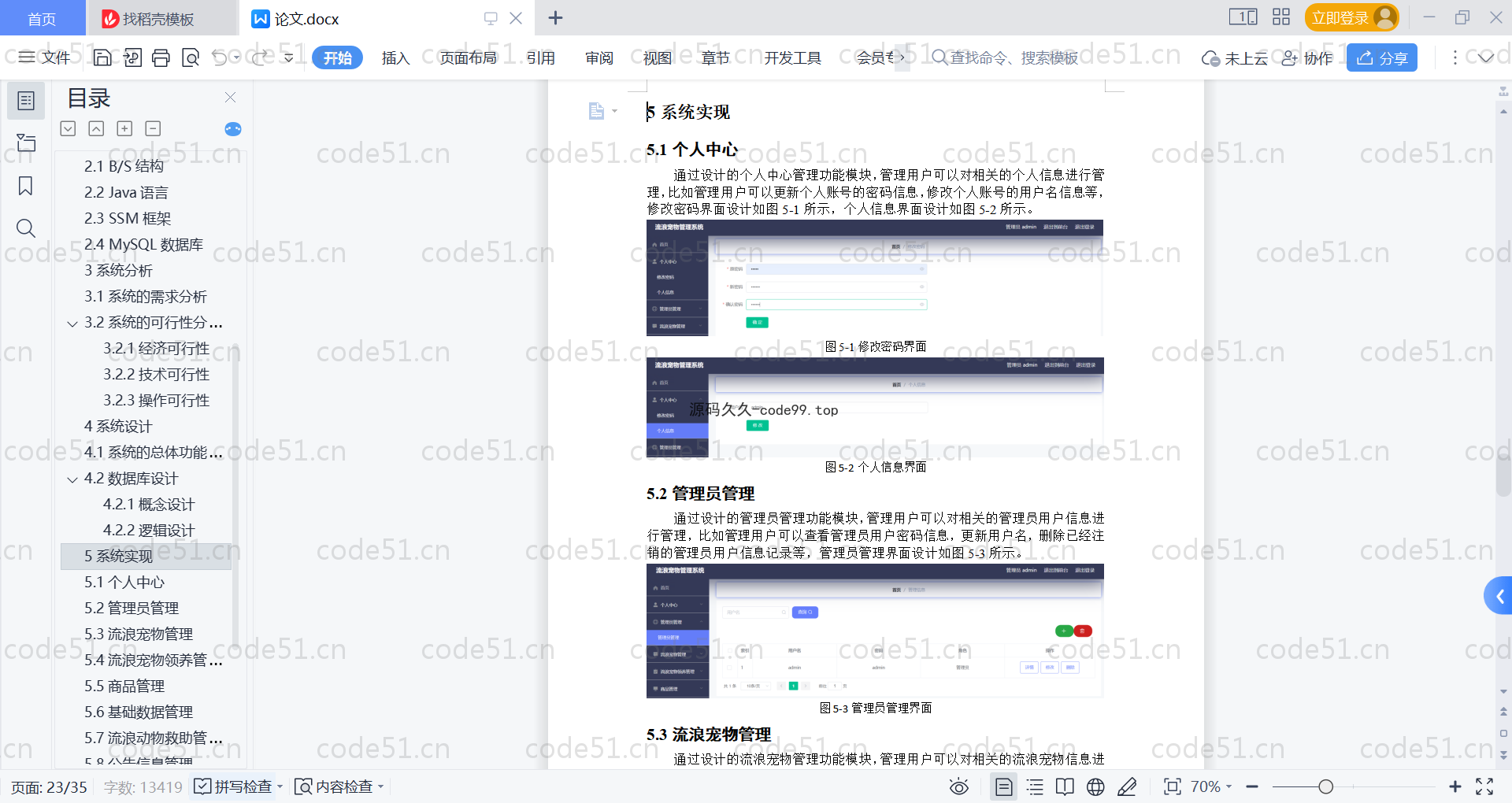Image resolution: width=1512 pixels, height=803 pixels.
Task: Select the 页面布局 ribbon tab
Action: 468,57
